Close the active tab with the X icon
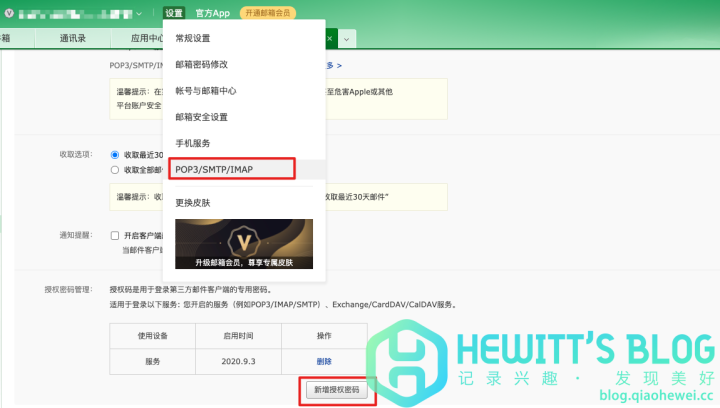Screen dimensions: 720x408 pos(331,38)
